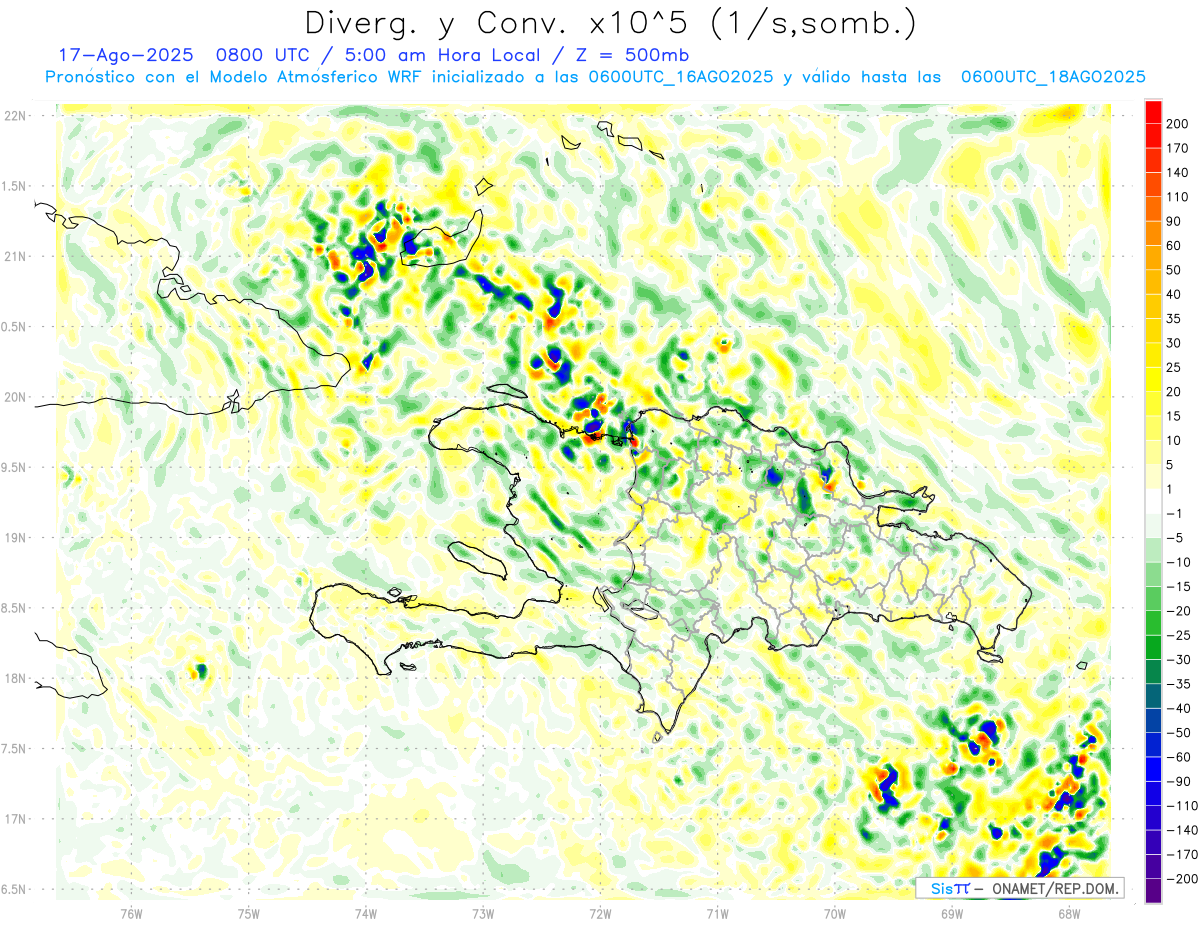Click the "76W" longitude label
The image size is (1200, 927).
[131, 912]
